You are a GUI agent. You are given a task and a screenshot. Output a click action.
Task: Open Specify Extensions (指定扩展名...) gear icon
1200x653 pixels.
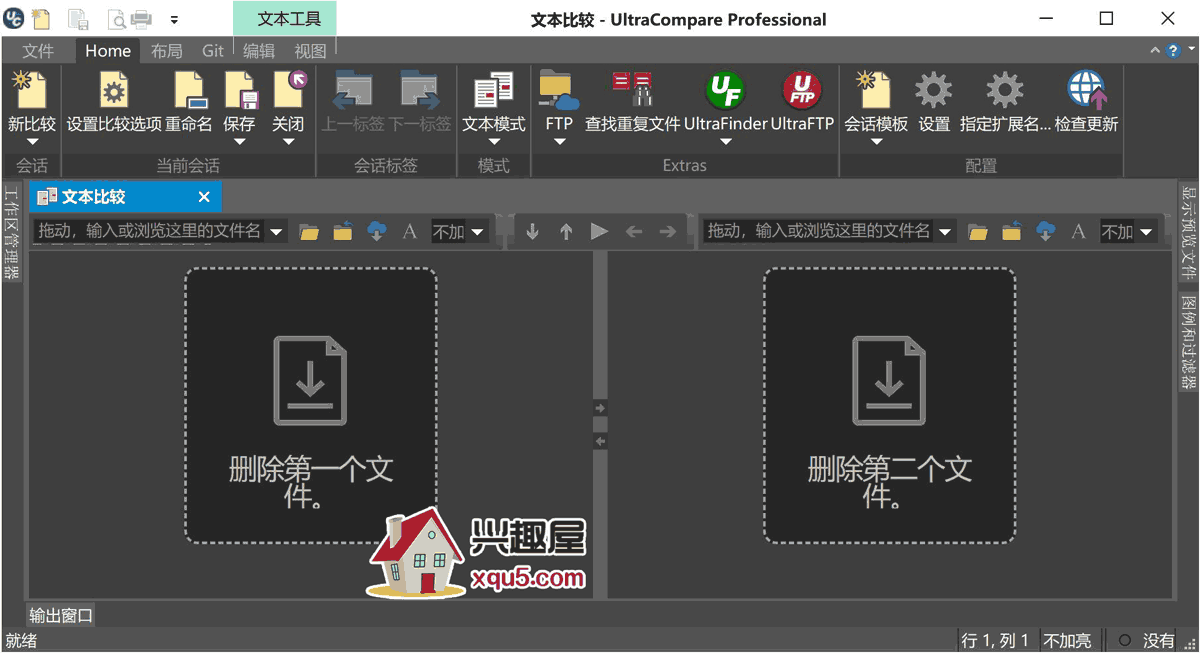coord(1005,90)
